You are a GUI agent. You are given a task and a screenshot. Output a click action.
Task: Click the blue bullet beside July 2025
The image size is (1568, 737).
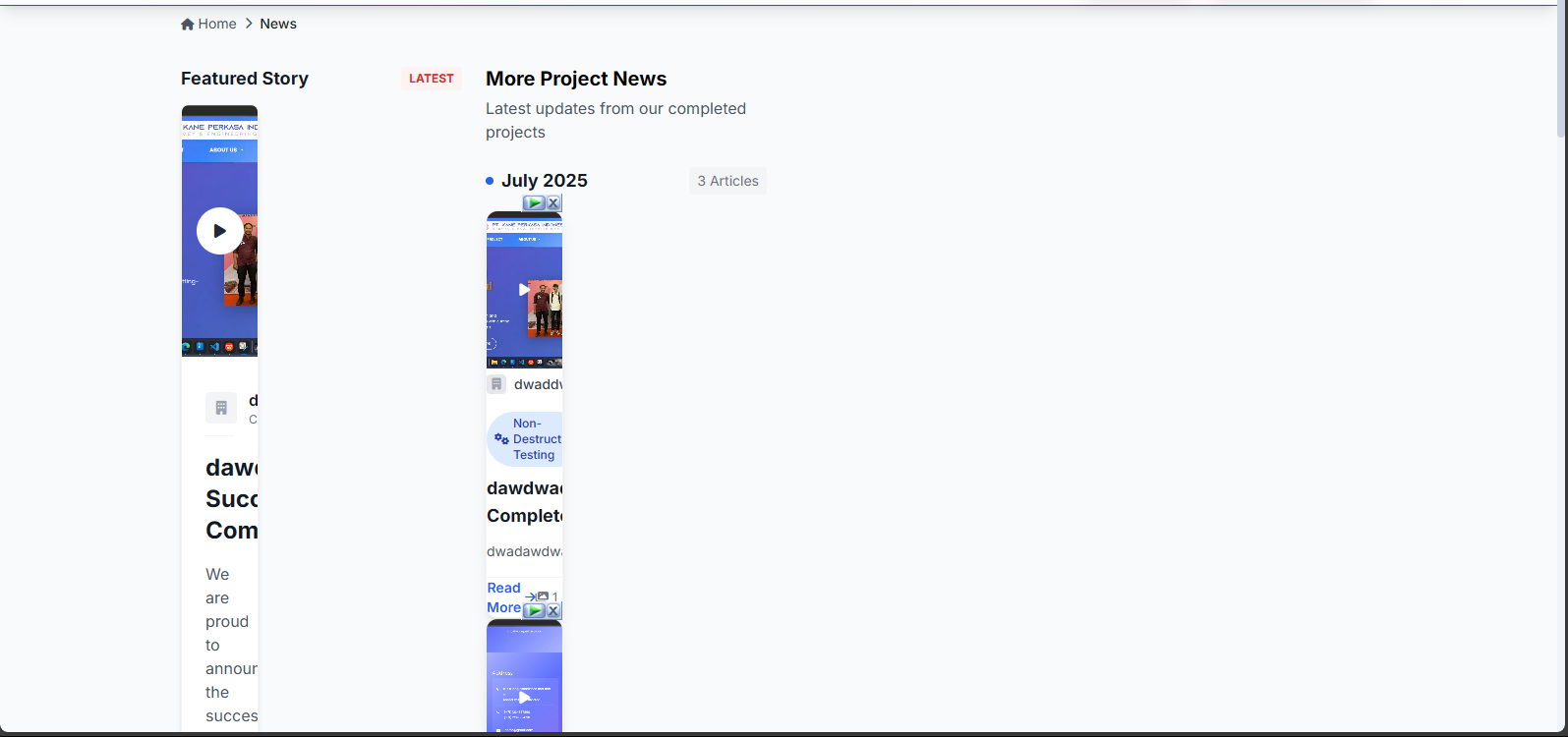point(490,181)
